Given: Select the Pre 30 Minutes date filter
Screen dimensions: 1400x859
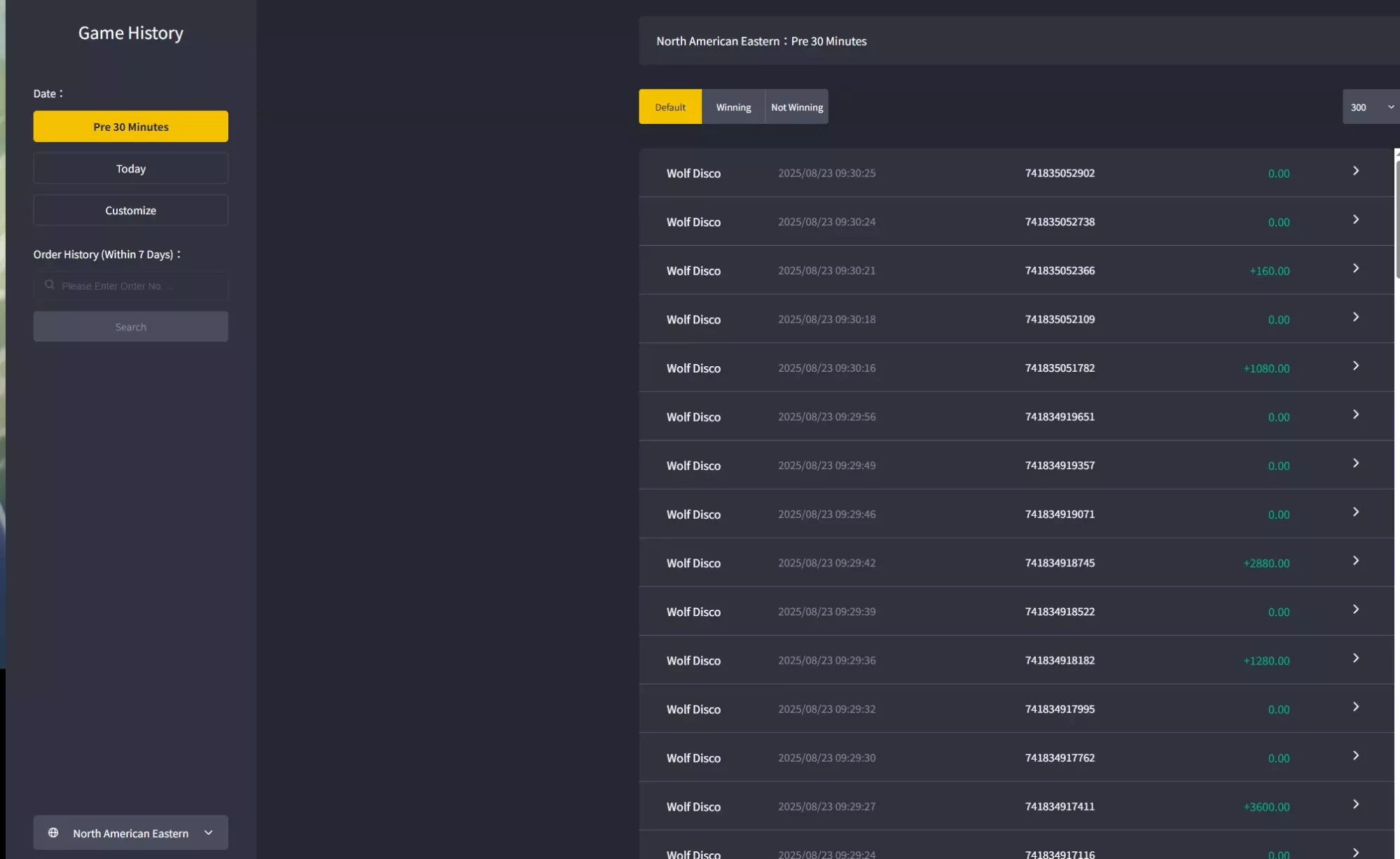Looking at the screenshot, I should point(131,127).
